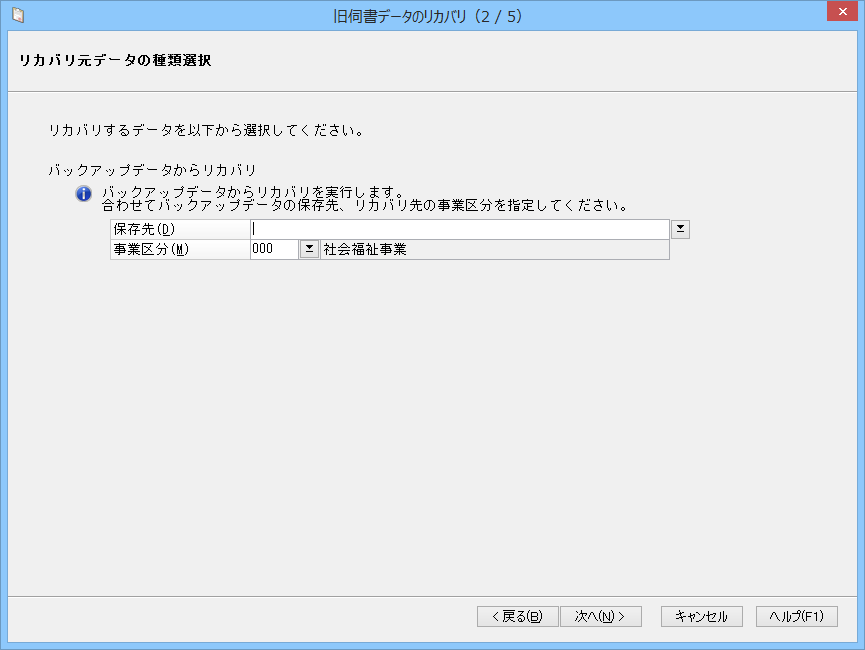Expand the 事業区分 code dropdown
Screen dimensions: 865x650
pos(309,249)
